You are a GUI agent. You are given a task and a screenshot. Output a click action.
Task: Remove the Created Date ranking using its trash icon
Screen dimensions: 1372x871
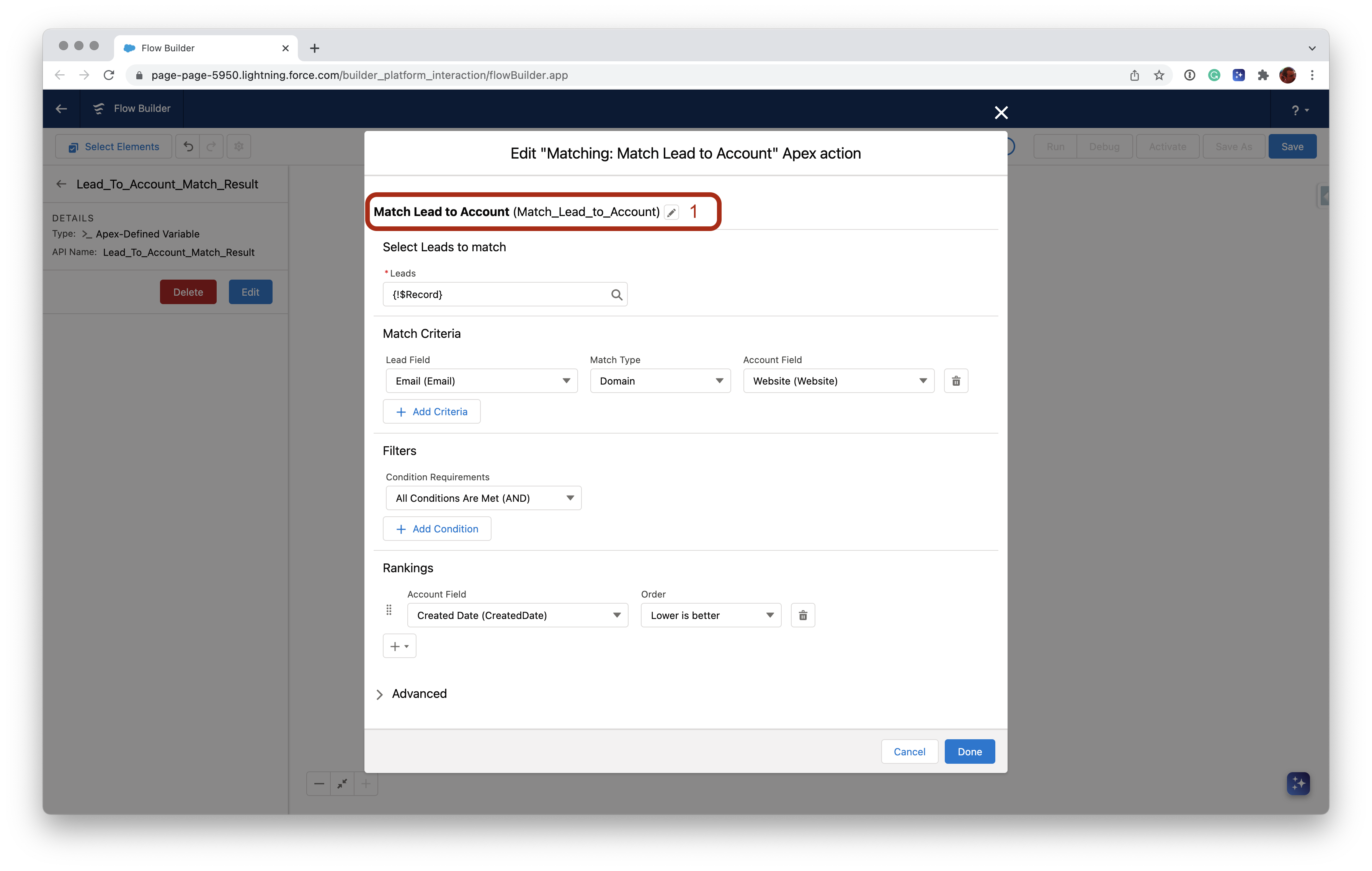[803, 615]
